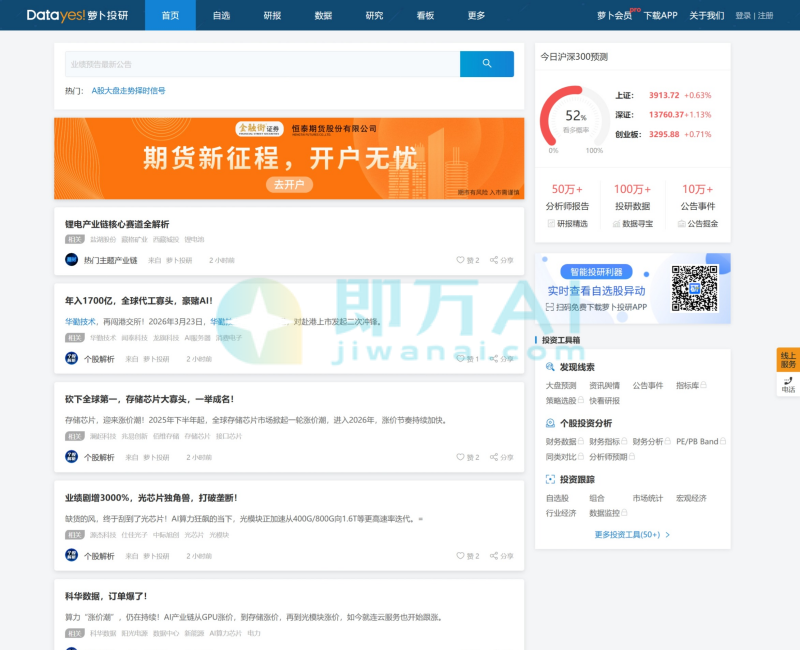Viewport: 800px width, 650px height.
Task: Click the 去开户 banner button
Action: pos(289,183)
